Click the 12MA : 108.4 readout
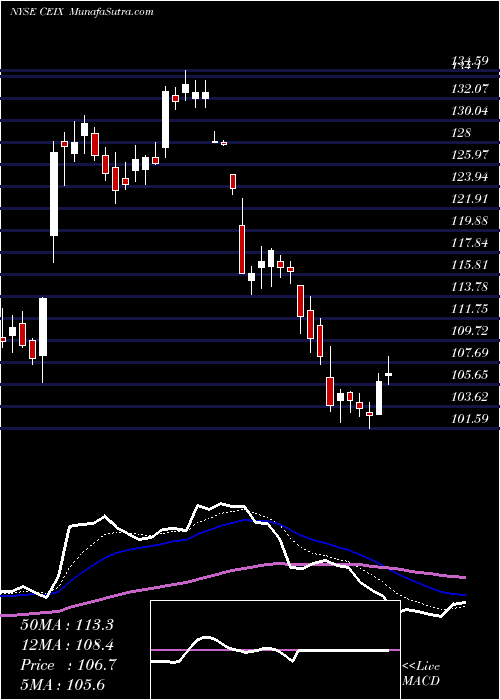Screen dimensions: 500x700 (67, 645)
